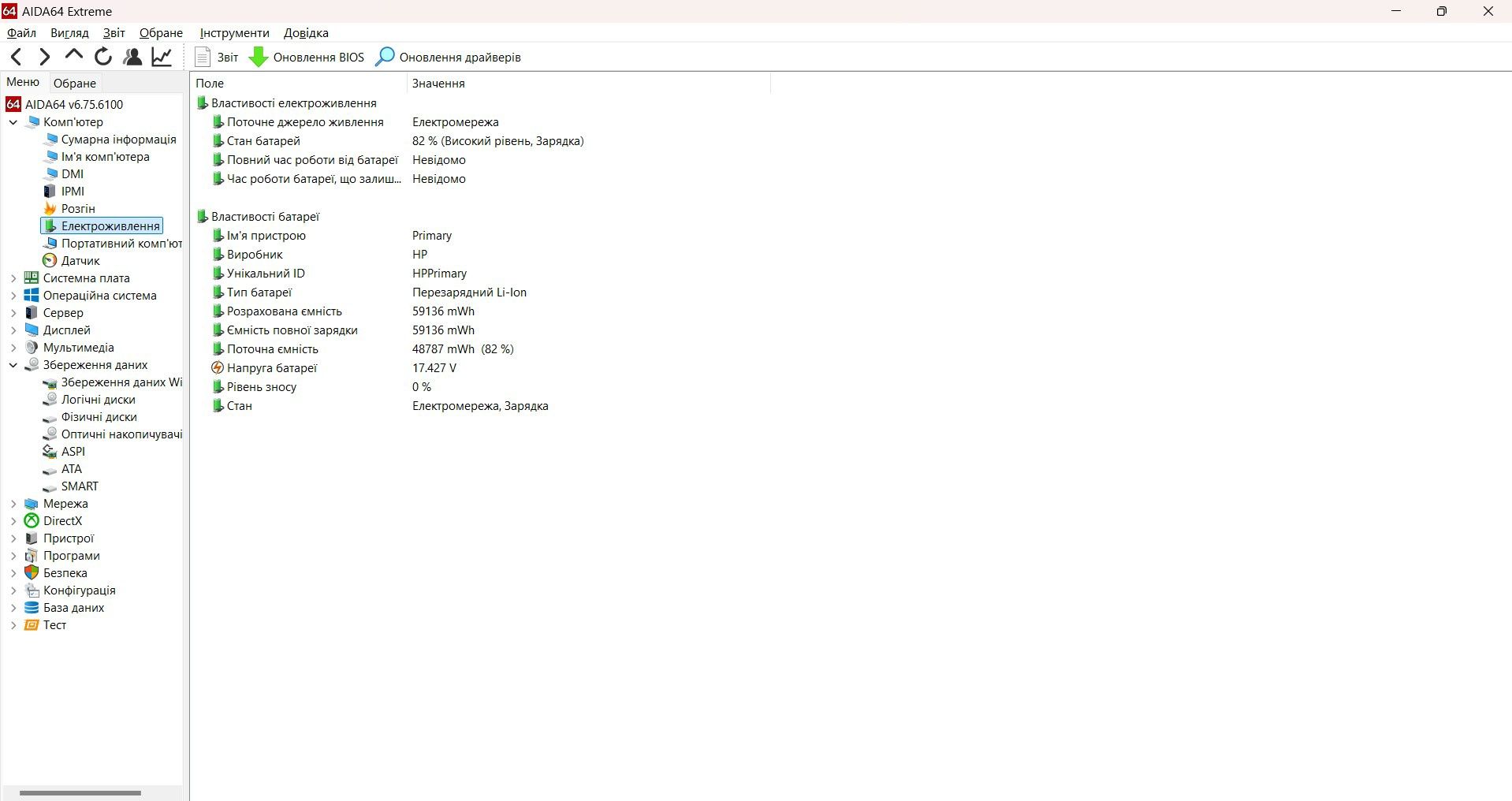Switch to the Обране sidebar tab
This screenshot has height=801, width=1512.
tap(75, 83)
